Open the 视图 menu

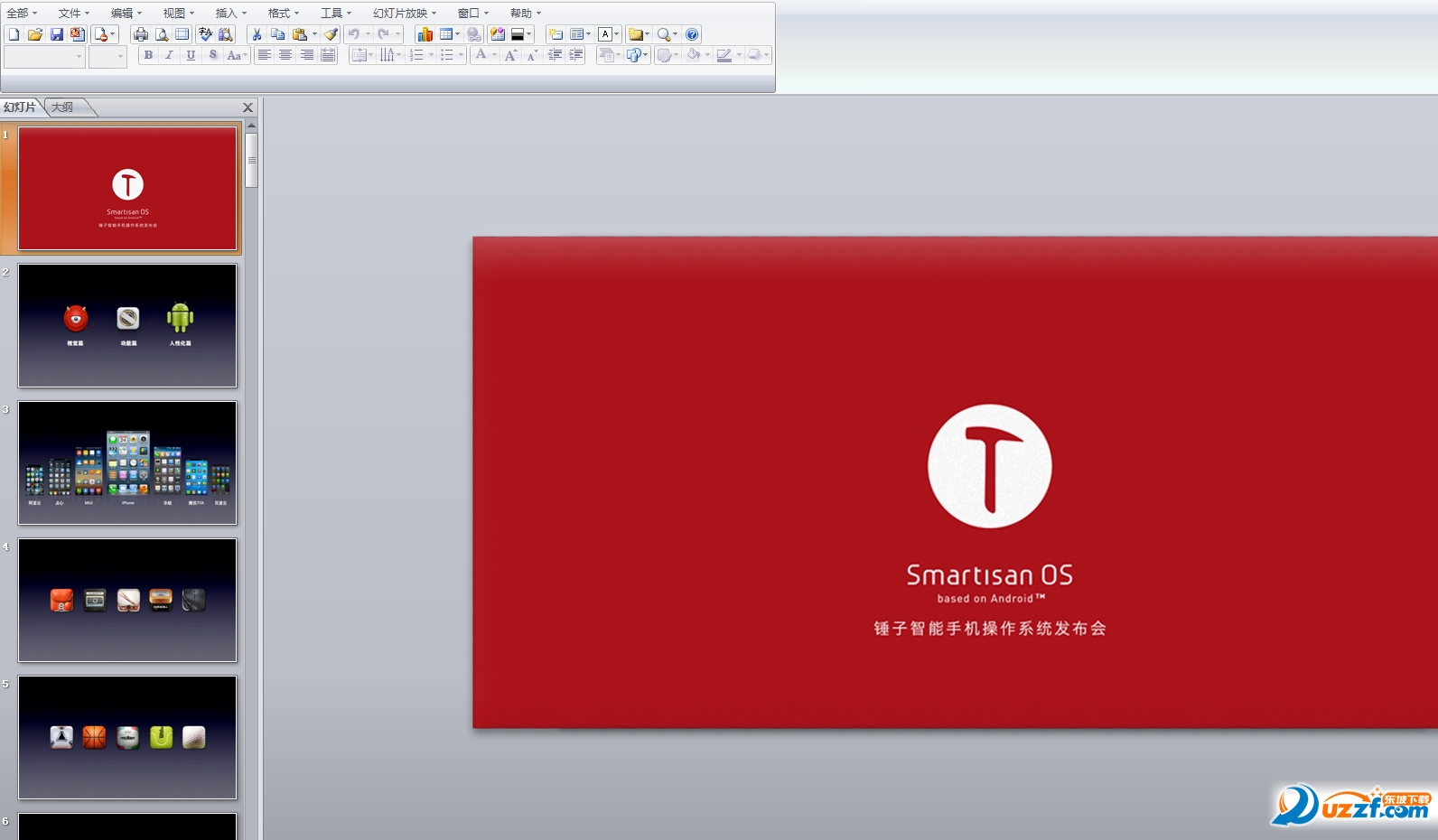pyautogui.click(x=179, y=13)
